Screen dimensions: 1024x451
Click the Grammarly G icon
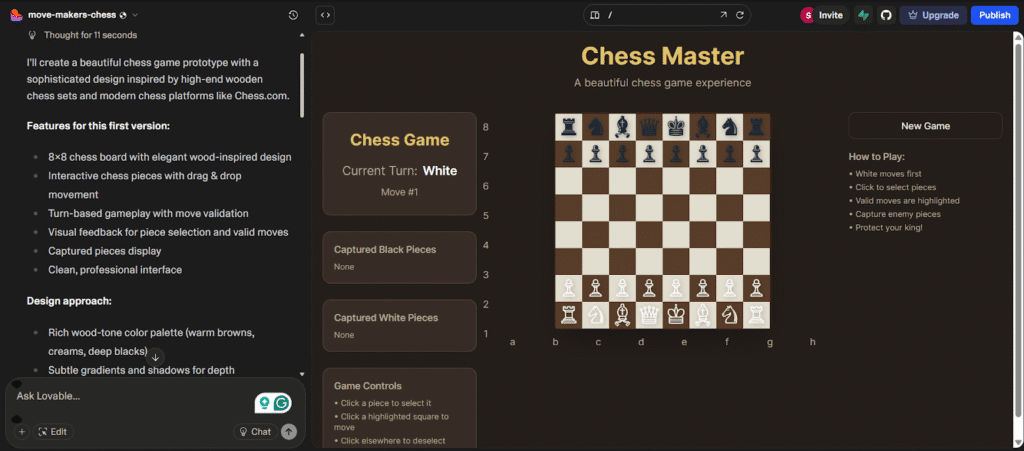[x=281, y=403]
